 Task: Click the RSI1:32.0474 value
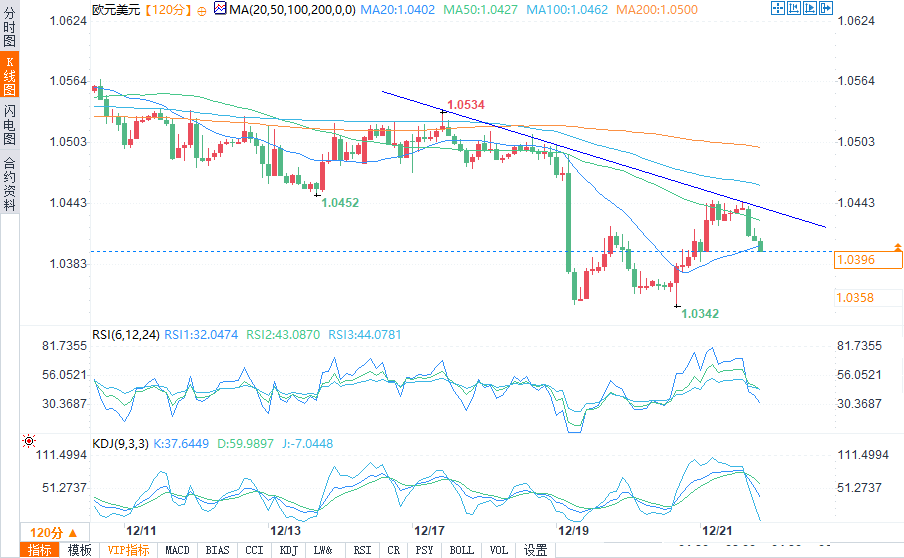coord(201,335)
